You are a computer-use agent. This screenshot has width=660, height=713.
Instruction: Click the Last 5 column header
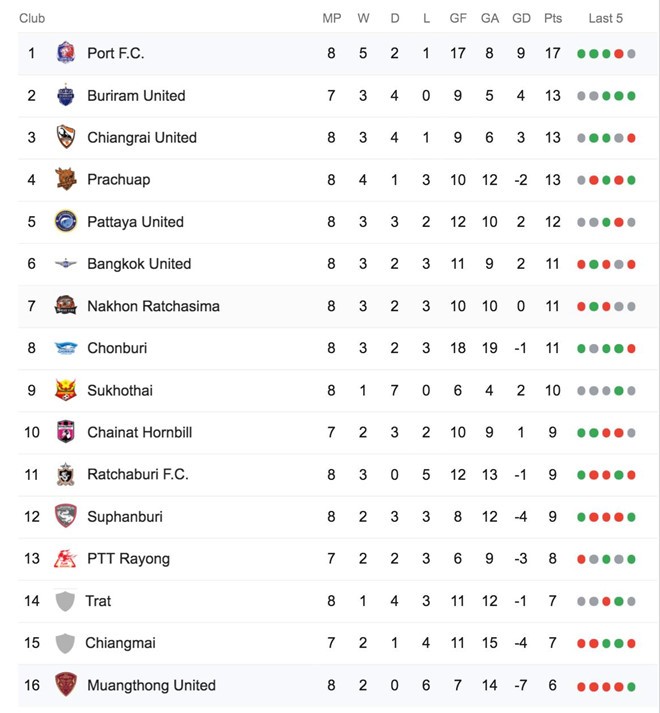click(606, 18)
